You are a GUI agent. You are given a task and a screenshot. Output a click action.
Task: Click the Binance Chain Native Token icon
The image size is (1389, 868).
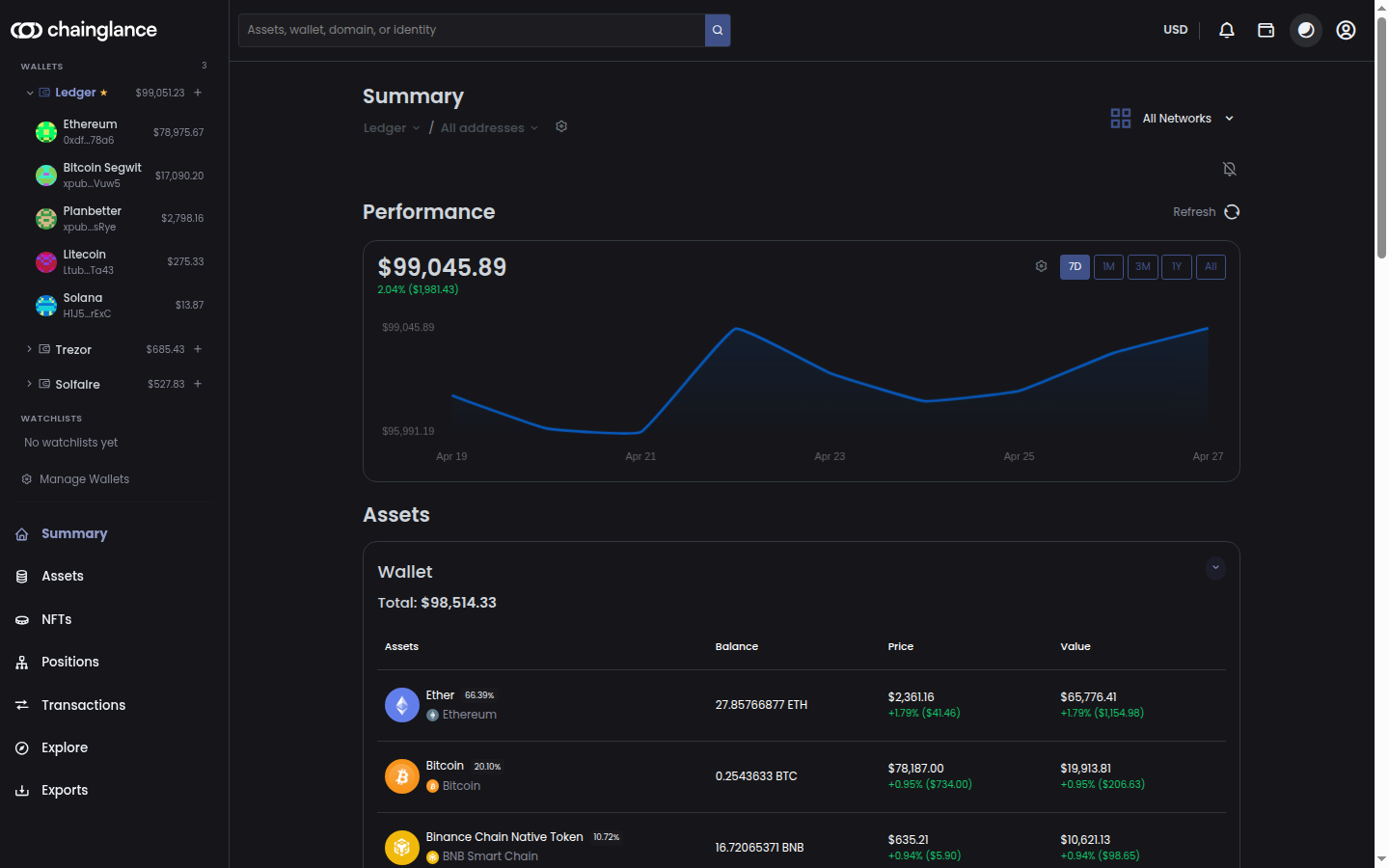[402, 848]
